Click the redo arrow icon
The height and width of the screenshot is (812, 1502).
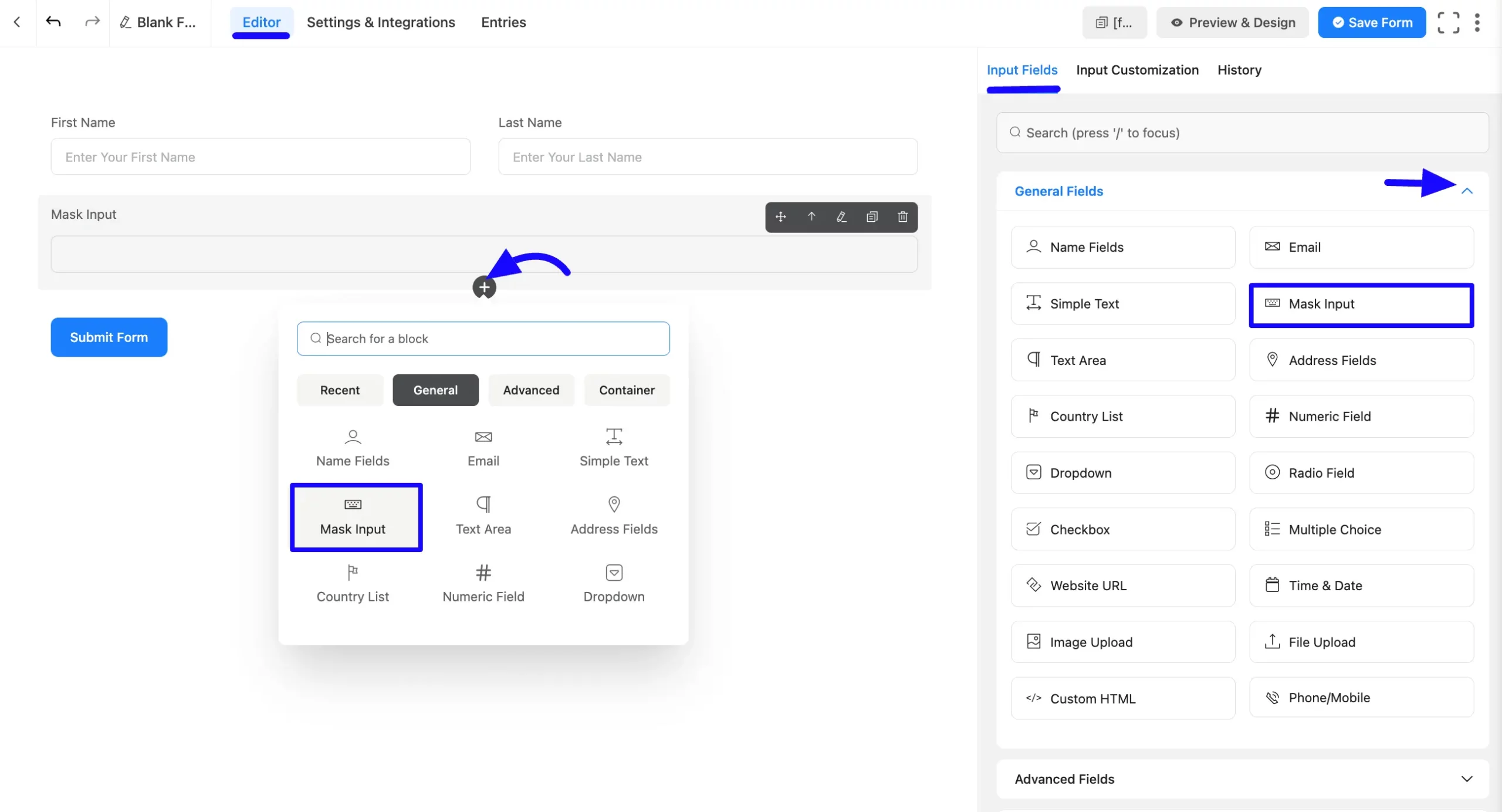click(92, 22)
